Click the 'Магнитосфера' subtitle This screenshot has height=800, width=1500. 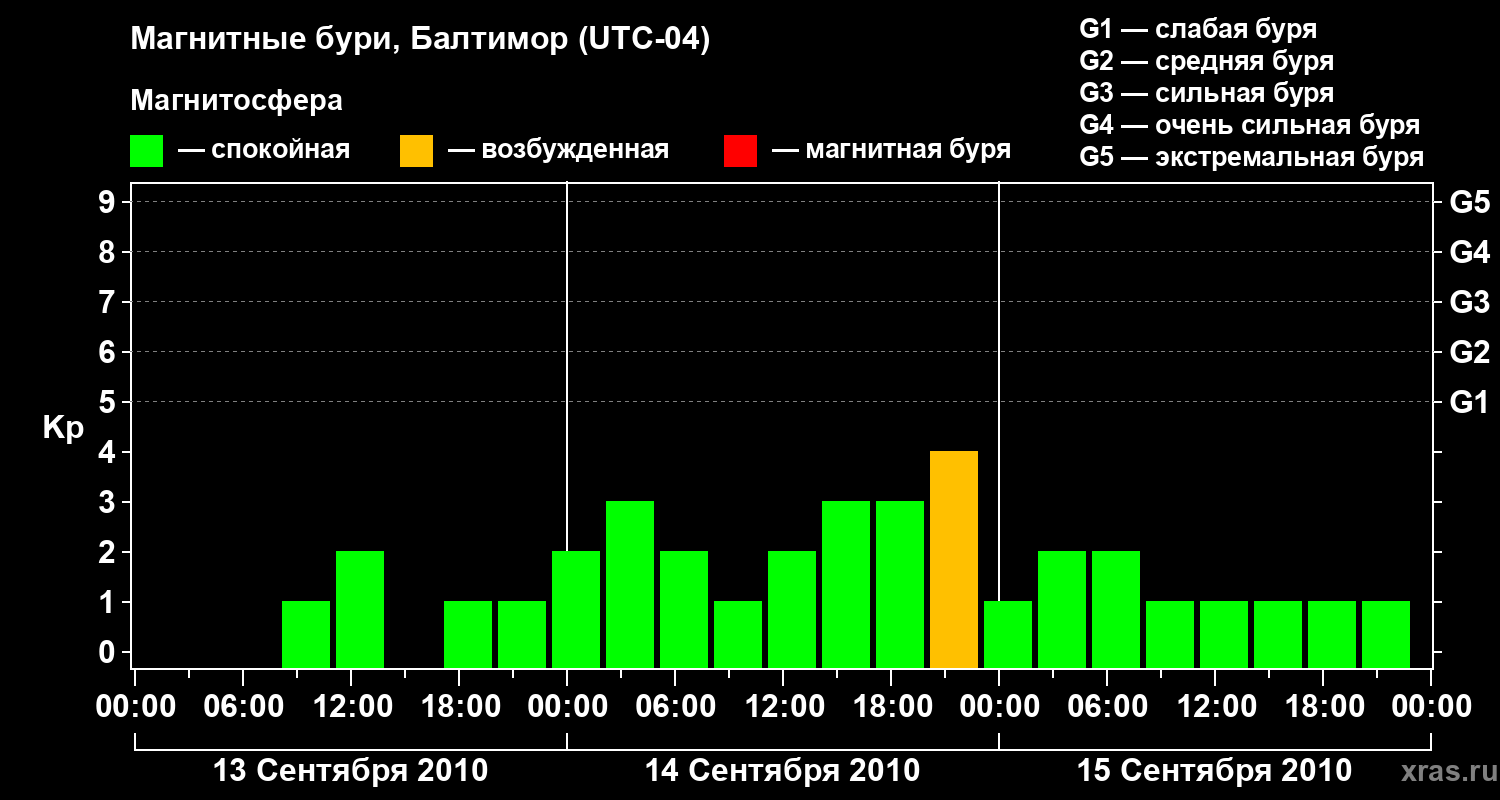pyautogui.click(x=236, y=101)
